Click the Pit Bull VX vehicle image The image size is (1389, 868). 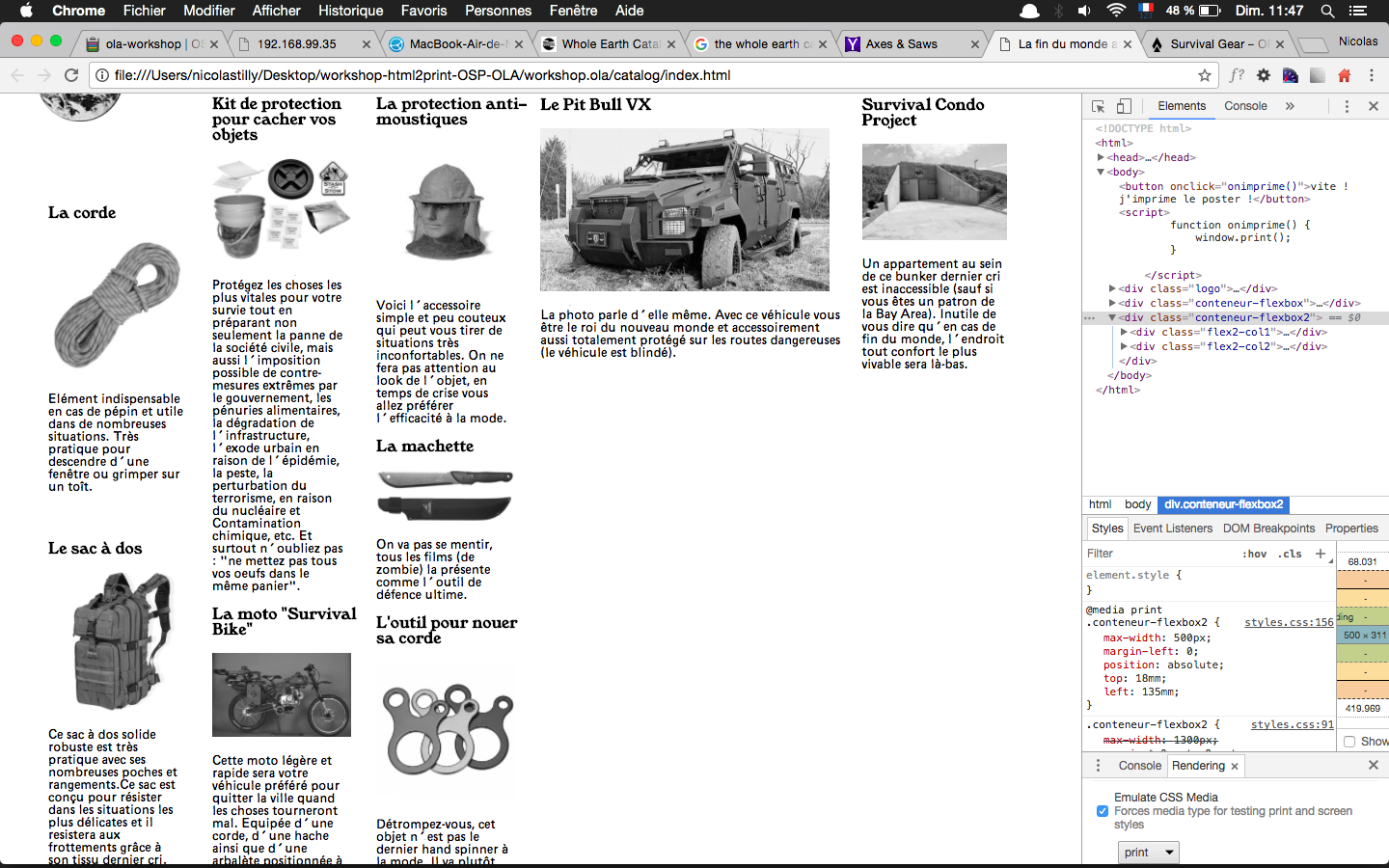pos(685,209)
